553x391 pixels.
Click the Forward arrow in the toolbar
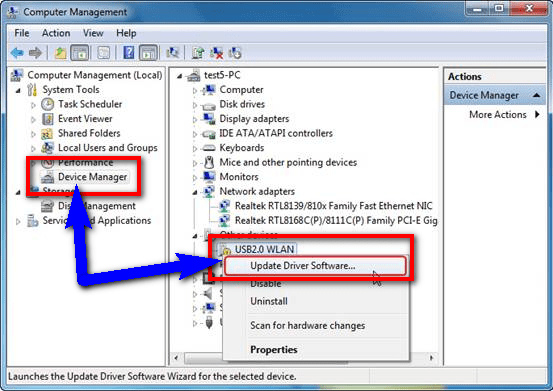[35, 53]
